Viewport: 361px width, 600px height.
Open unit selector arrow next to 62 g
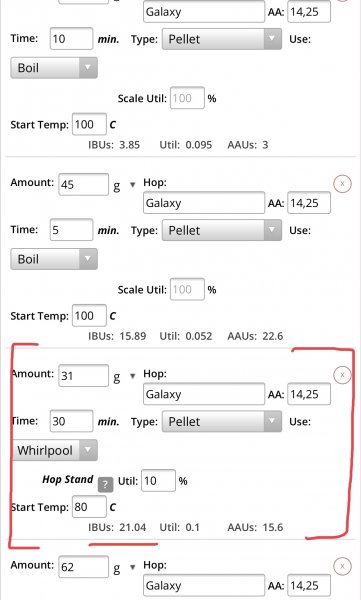click(x=132, y=567)
